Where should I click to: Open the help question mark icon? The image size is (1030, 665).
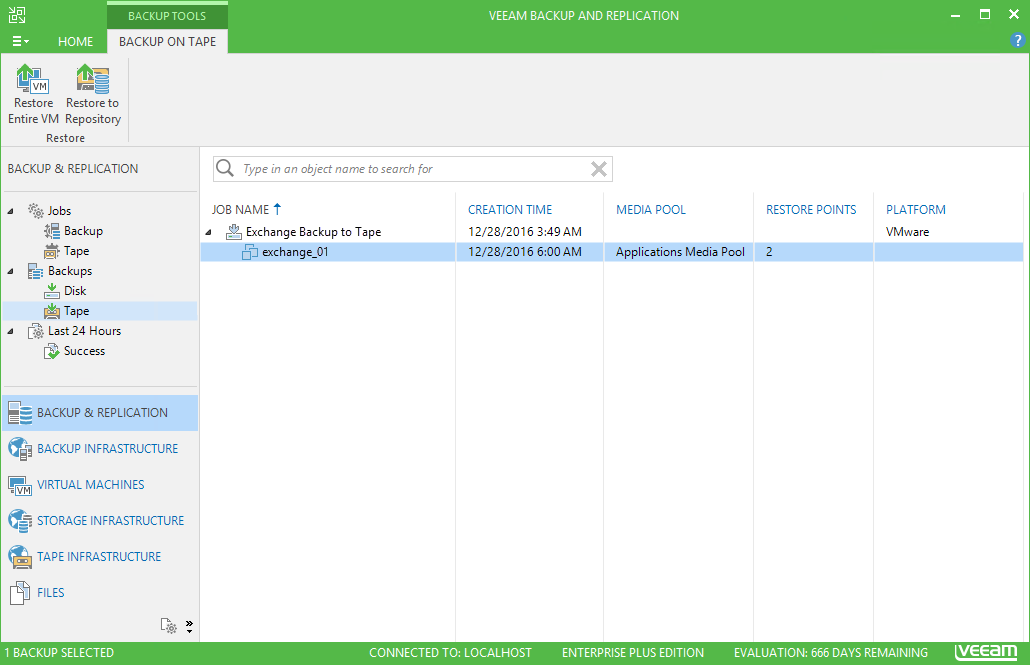pyautogui.click(x=1017, y=41)
